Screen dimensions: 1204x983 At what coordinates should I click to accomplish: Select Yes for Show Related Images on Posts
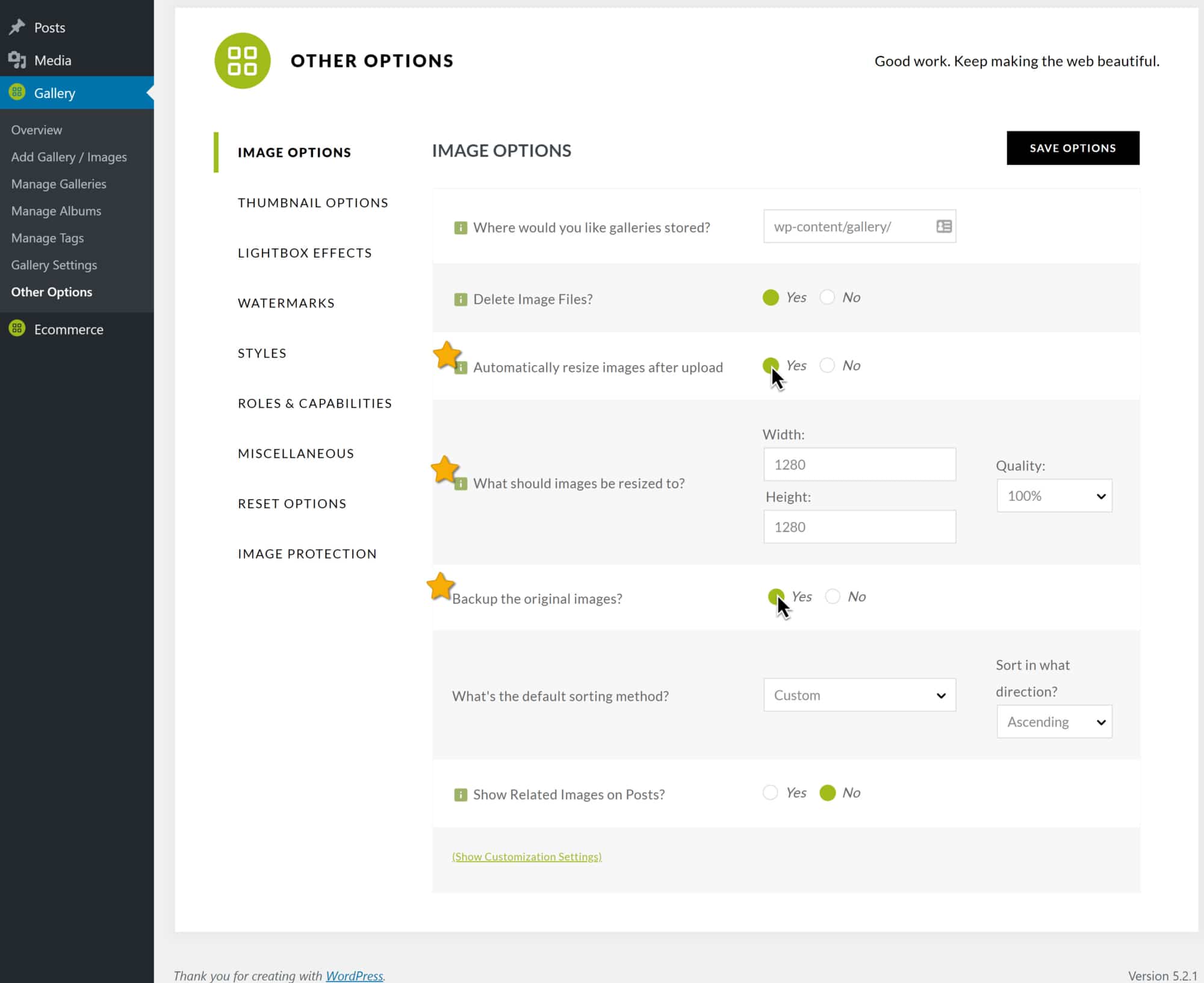click(x=771, y=792)
